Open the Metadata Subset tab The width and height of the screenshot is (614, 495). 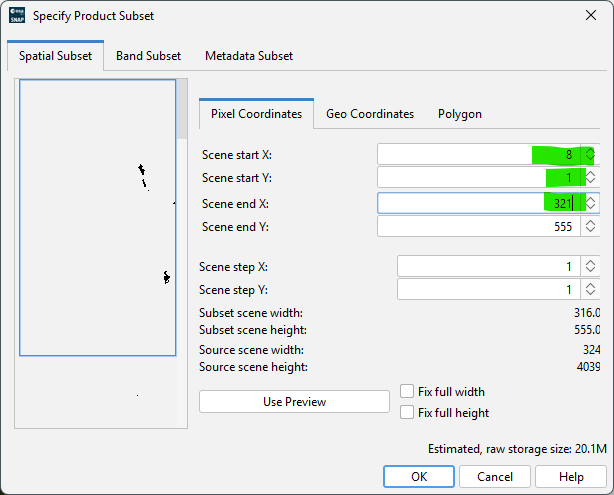coord(249,56)
